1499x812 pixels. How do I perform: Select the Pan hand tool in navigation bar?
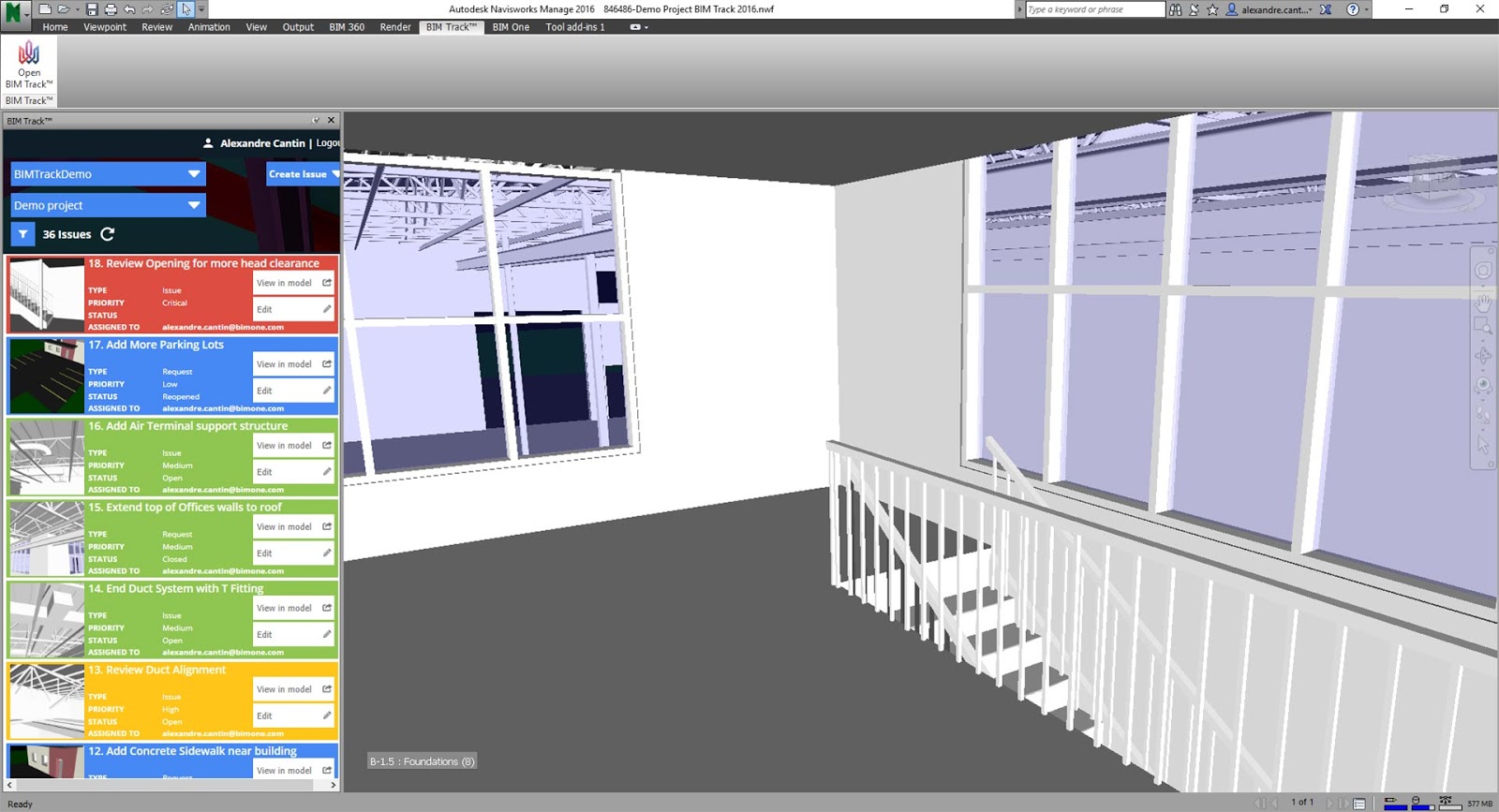pos(1483,302)
